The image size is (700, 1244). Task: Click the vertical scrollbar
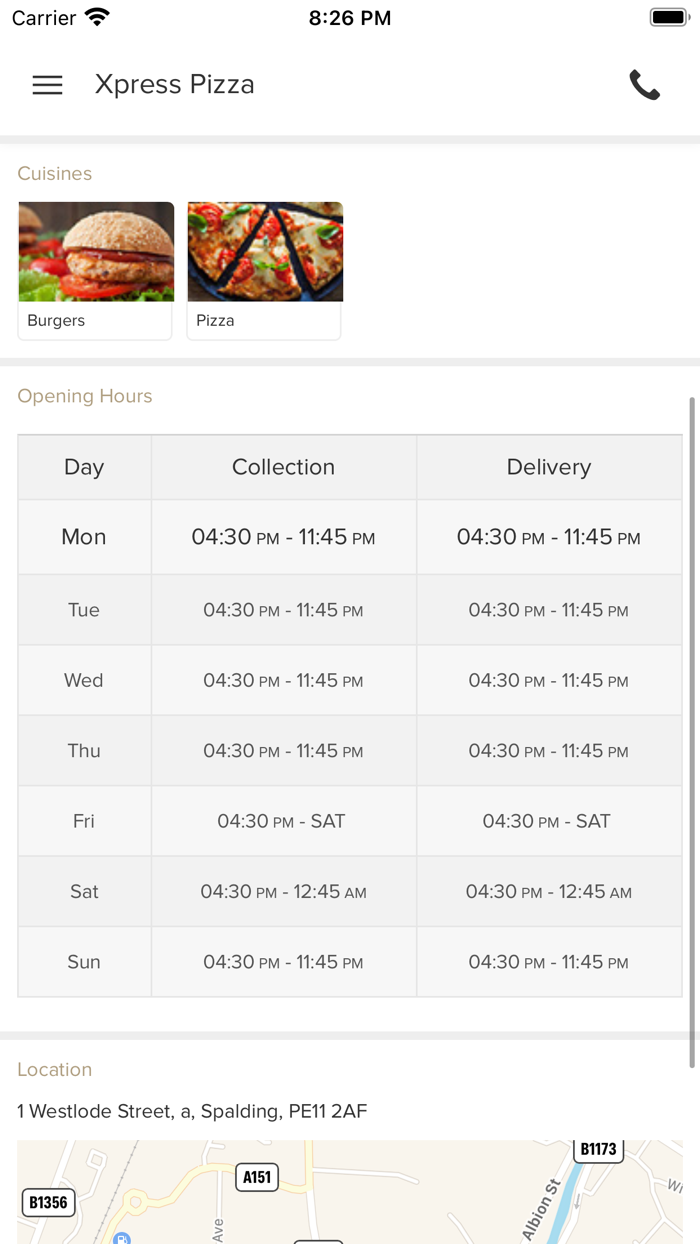coord(691,730)
